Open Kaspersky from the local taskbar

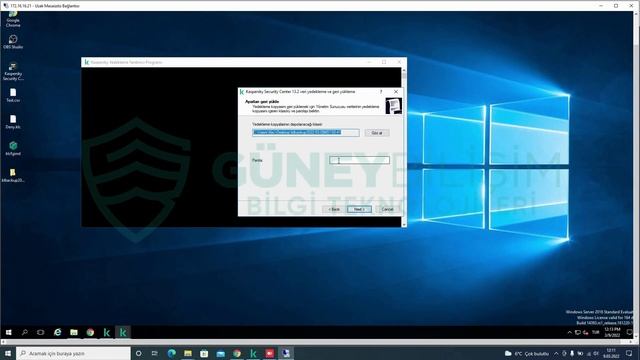[253, 353]
